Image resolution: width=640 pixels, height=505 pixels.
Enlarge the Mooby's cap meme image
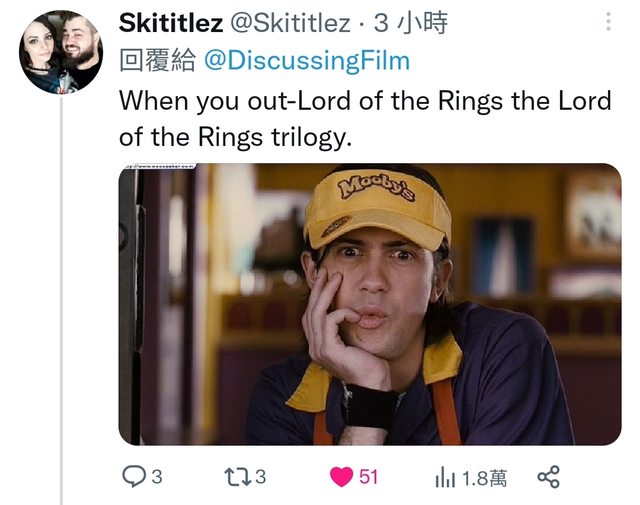pyautogui.click(x=369, y=304)
